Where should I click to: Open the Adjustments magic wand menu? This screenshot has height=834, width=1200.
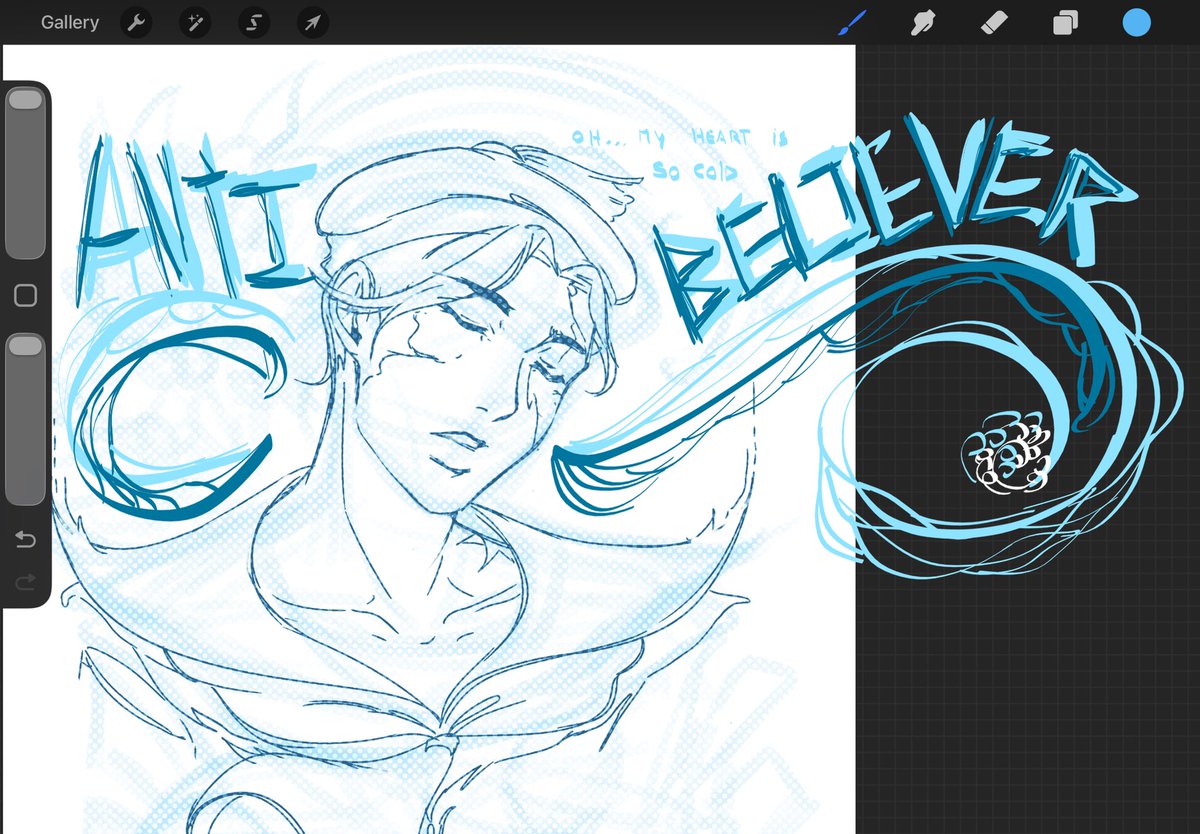coord(195,23)
